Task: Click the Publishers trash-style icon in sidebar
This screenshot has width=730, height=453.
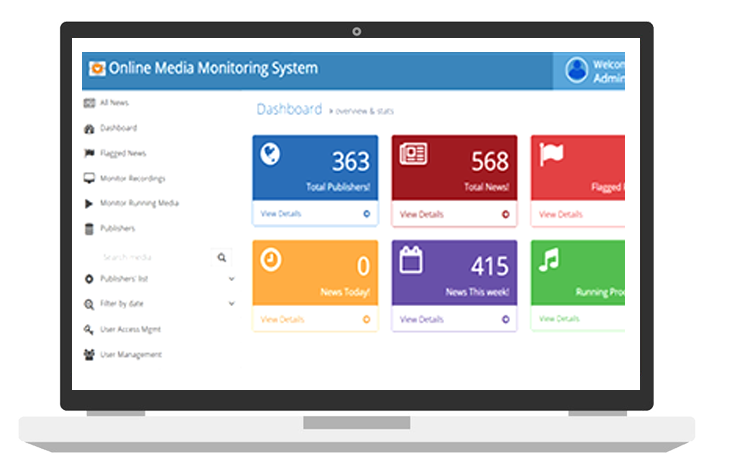Action: (x=89, y=229)
